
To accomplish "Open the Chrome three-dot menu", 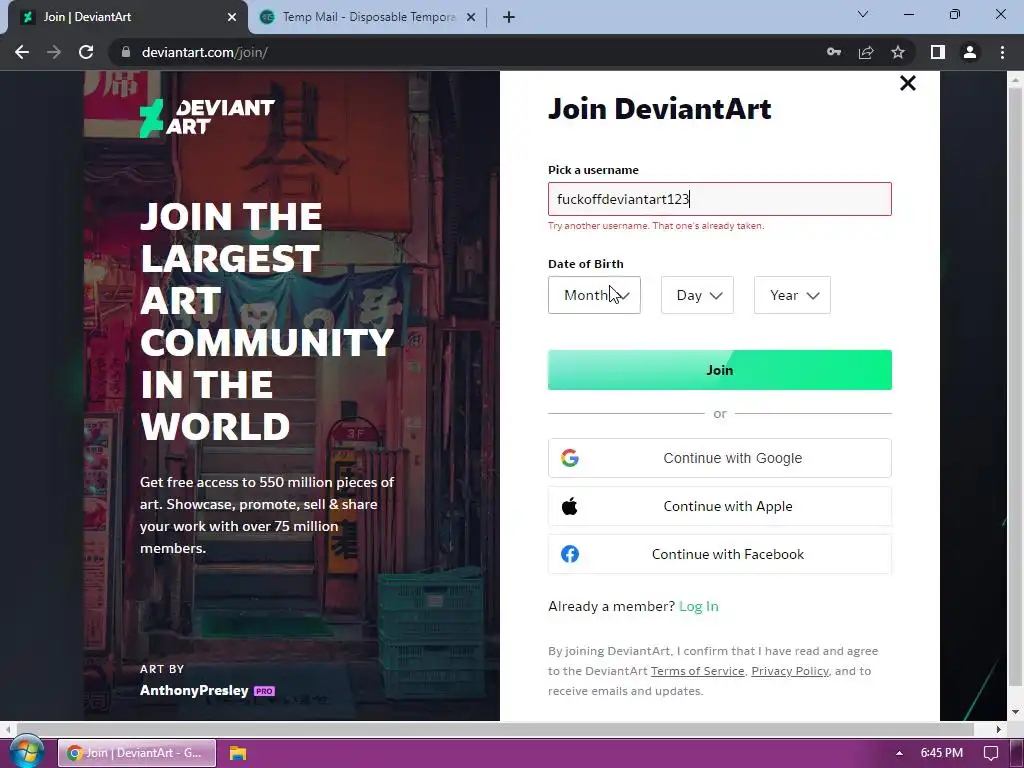I will [x=1002, y=52].
